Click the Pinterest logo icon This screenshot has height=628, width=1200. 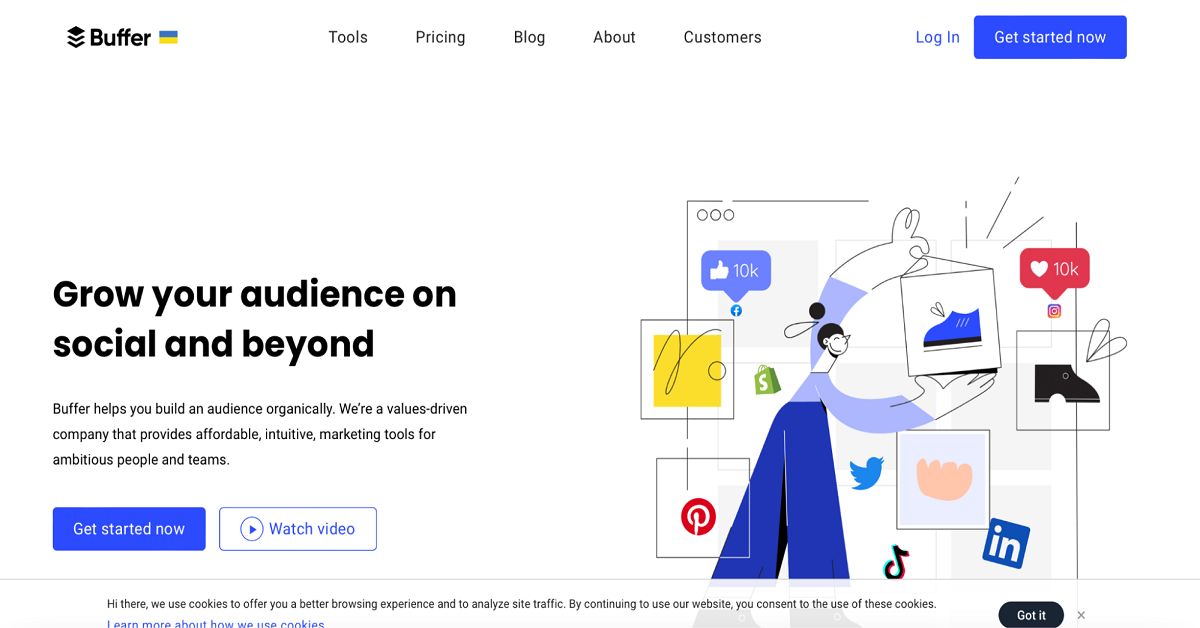click(x=699, y=516)
